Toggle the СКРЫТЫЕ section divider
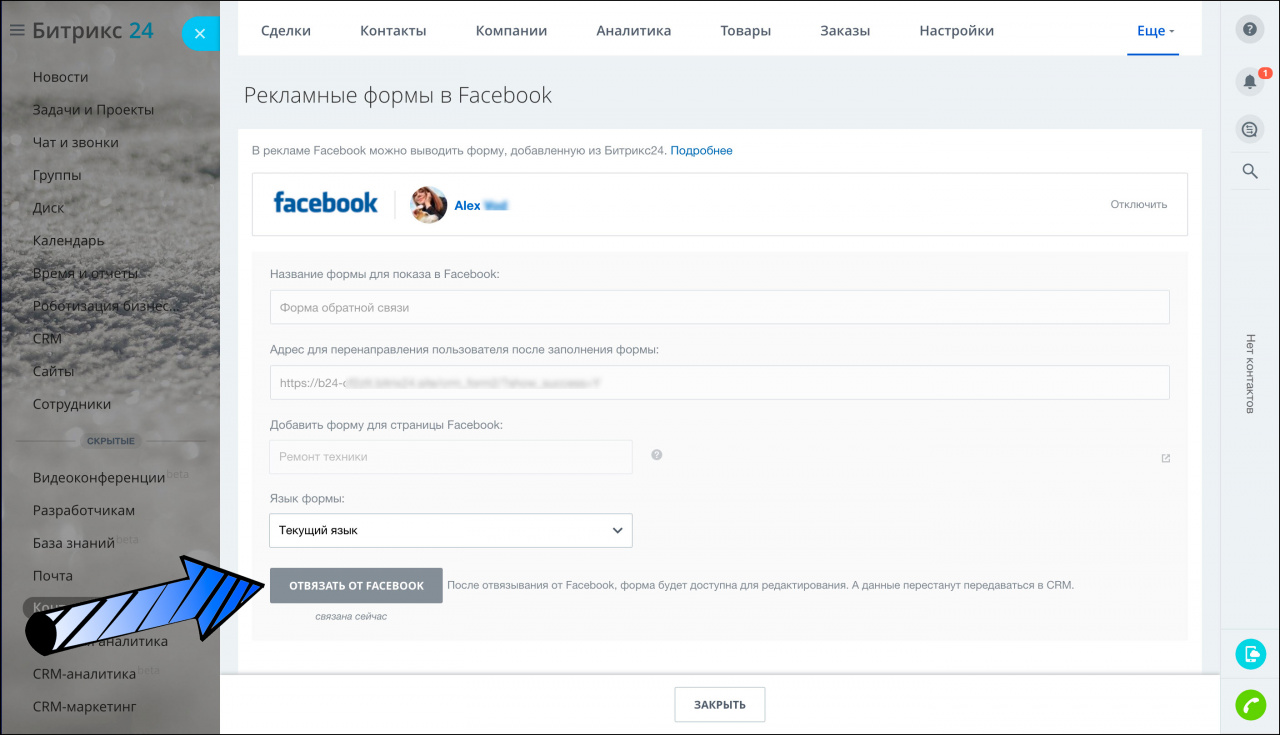The width and height of the screenshot is (1280, 735). click(x=111, y=441)
